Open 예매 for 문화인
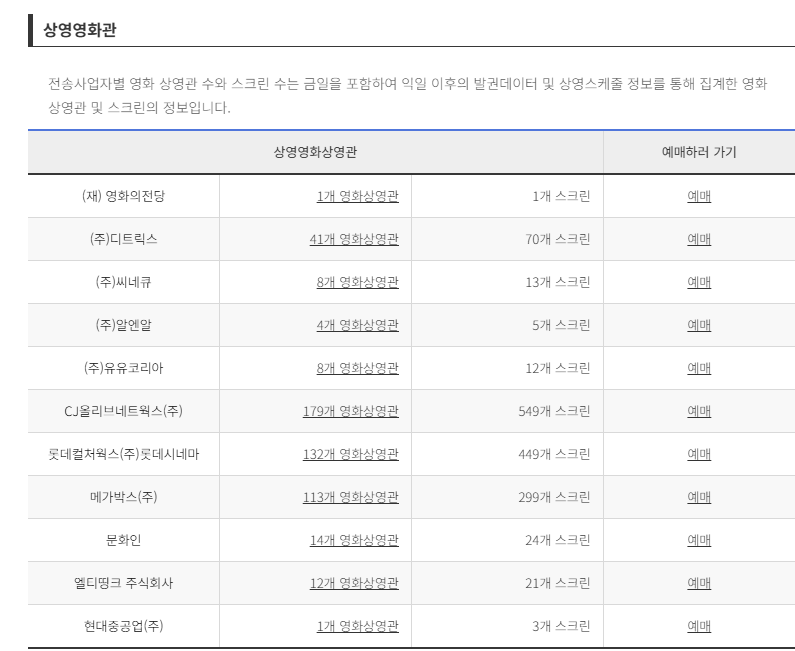Viewport: 795px width, 651px height. [699, 540]
